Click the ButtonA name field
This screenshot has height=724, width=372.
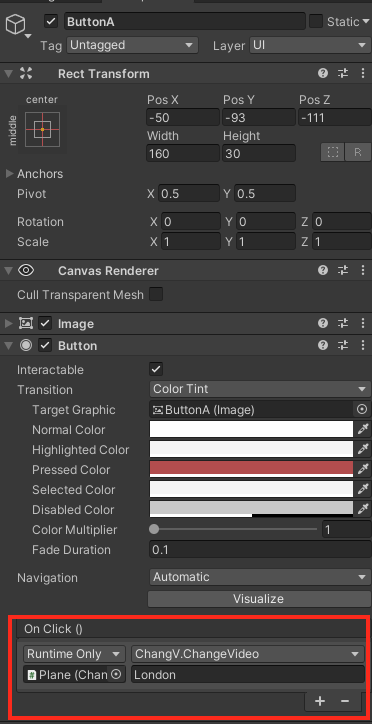tap(185, 22)
